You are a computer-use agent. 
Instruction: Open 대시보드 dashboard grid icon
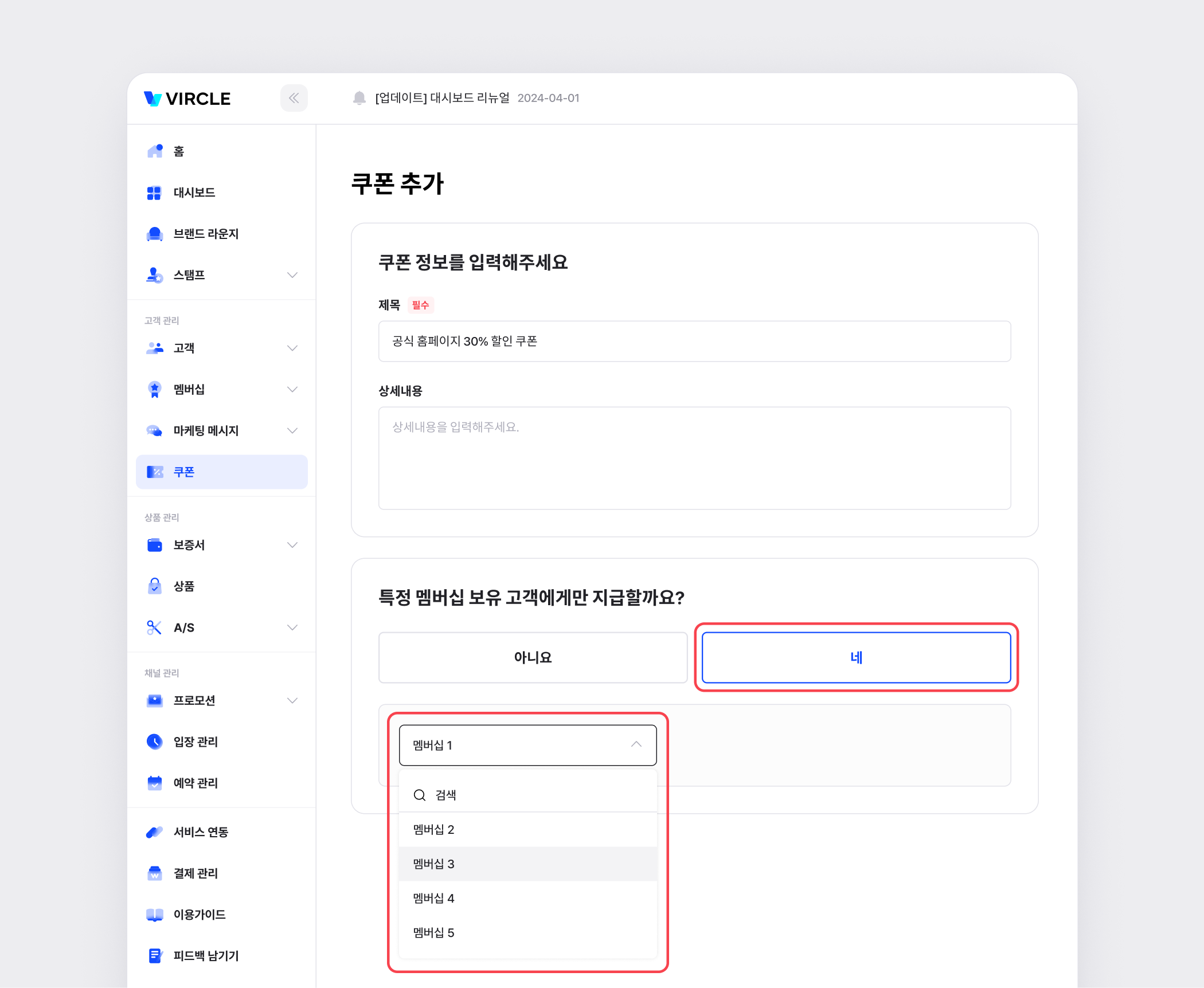(154, 193)
